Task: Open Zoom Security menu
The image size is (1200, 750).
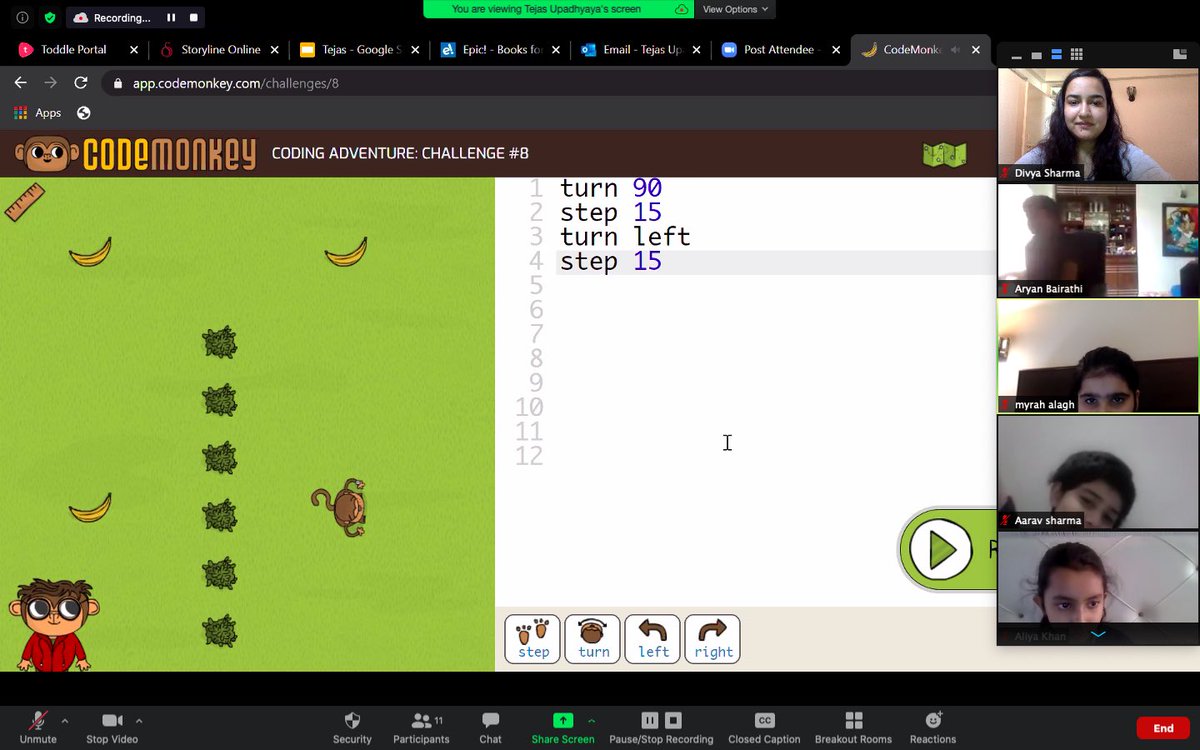Action: [352, 727]
